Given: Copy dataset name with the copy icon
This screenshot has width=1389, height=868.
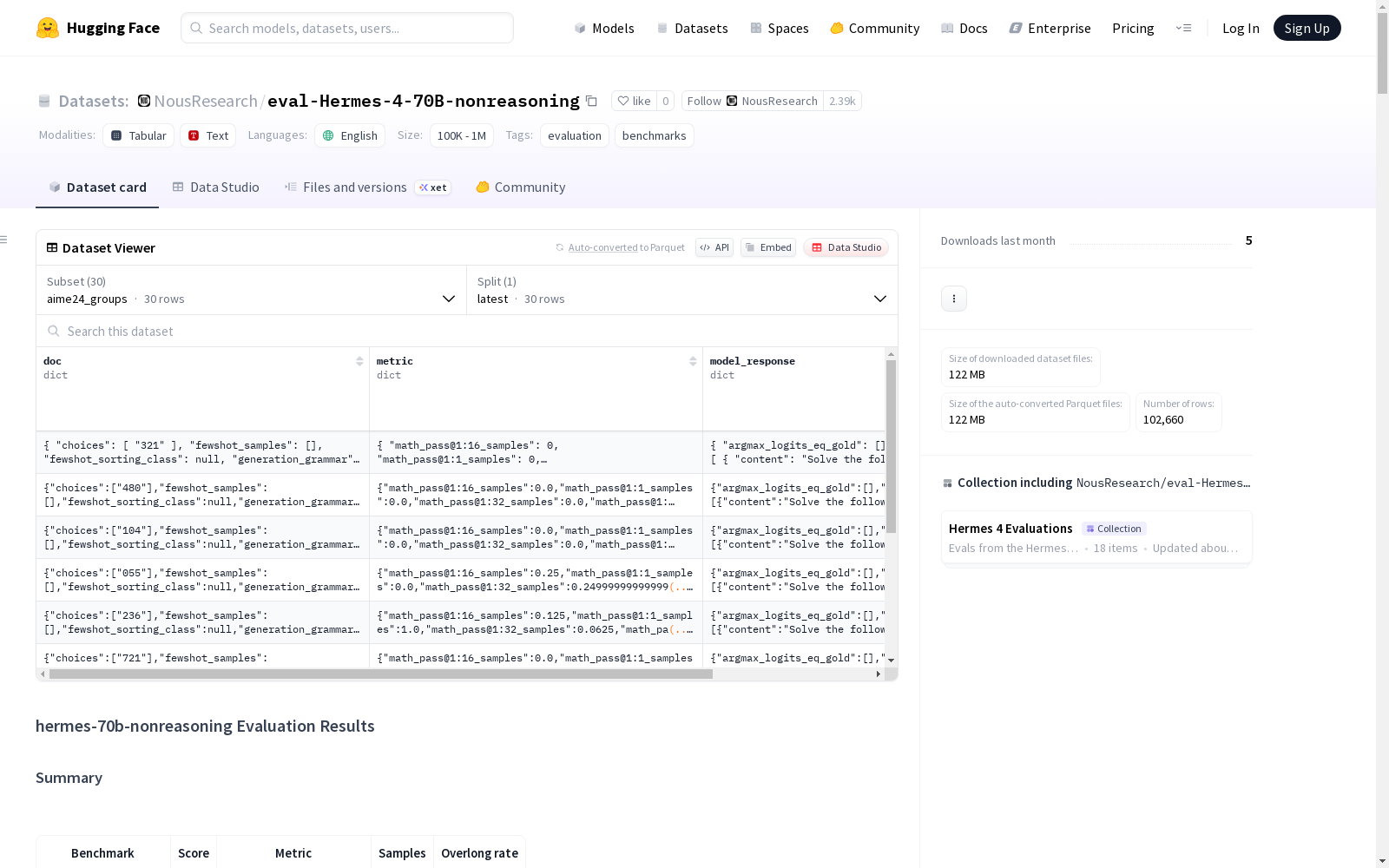Looking at the screenshot, I should pyautogui.click(x=591, y=101).
